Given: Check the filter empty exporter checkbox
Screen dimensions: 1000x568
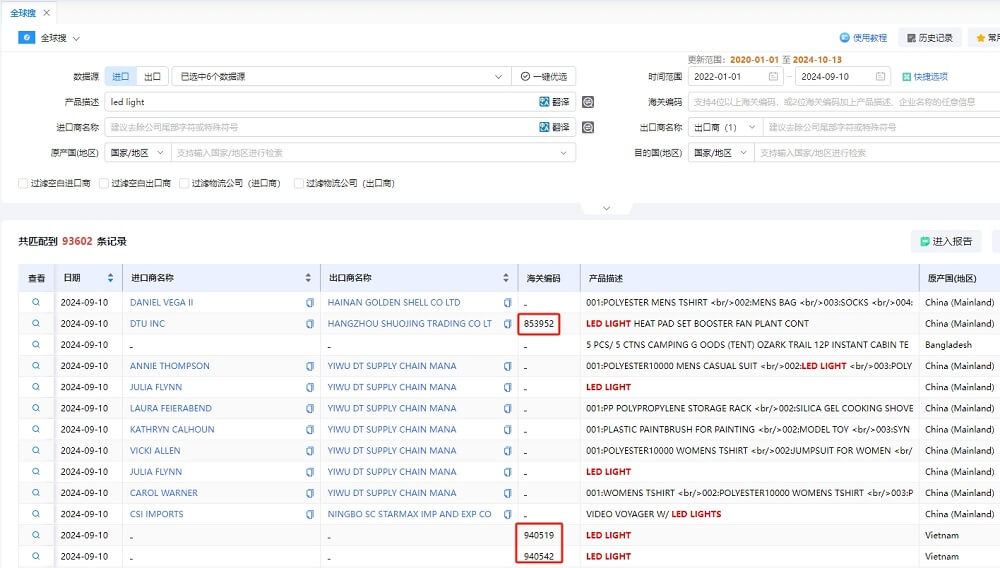Looking at the screenshot, I should (103, 184).
